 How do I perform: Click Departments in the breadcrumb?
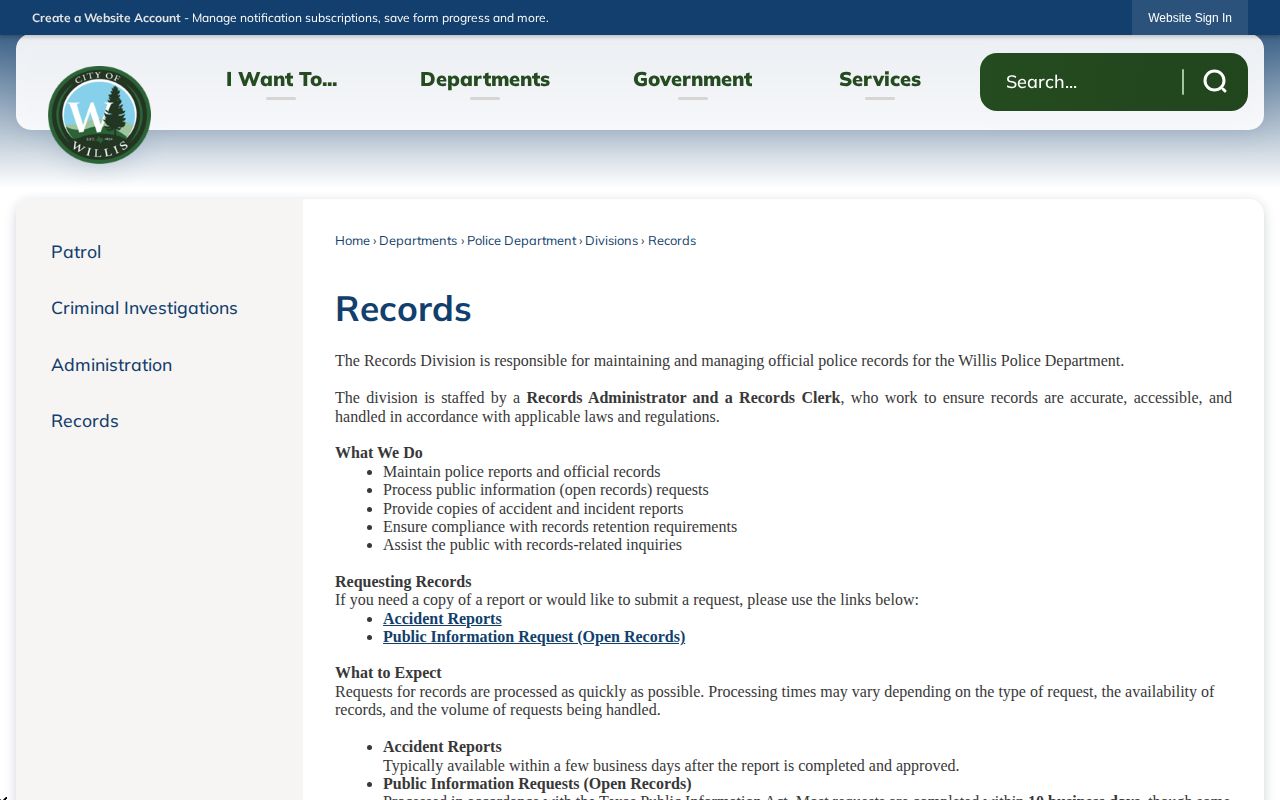418,241
